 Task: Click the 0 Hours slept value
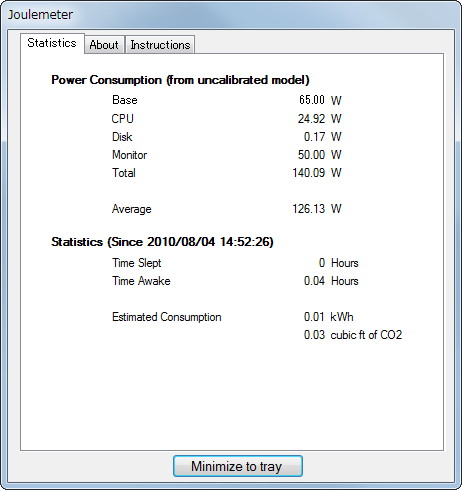pos(338,263)
